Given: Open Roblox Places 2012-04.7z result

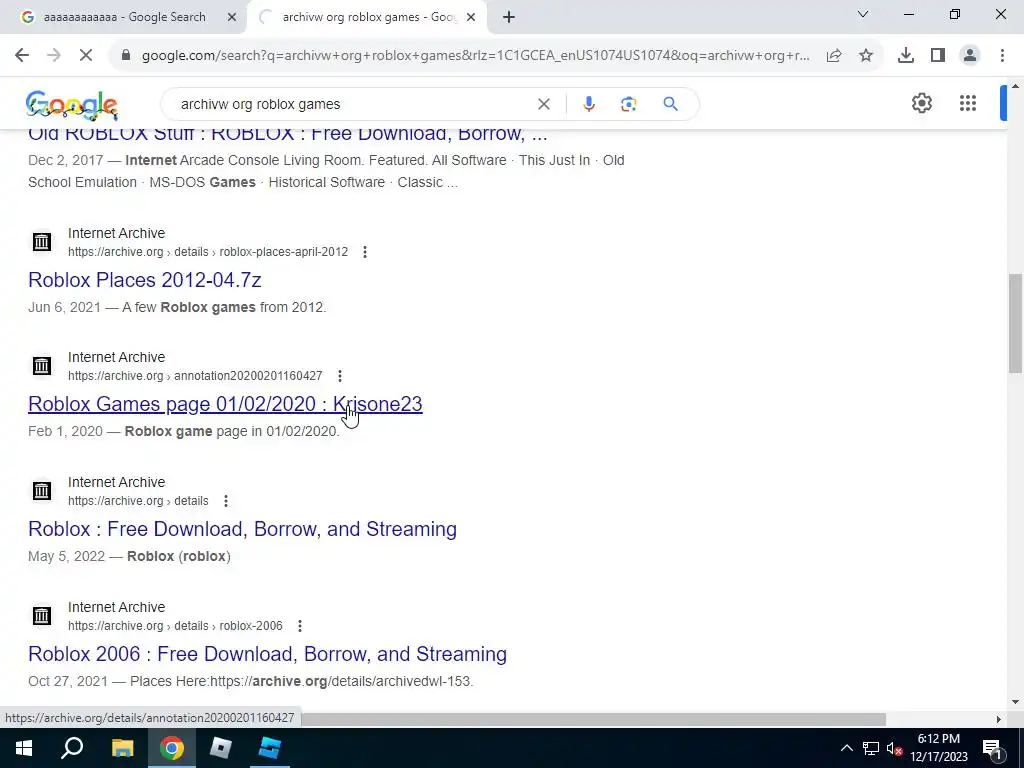Looking at the screenshot, I should (x=144, y=280).
